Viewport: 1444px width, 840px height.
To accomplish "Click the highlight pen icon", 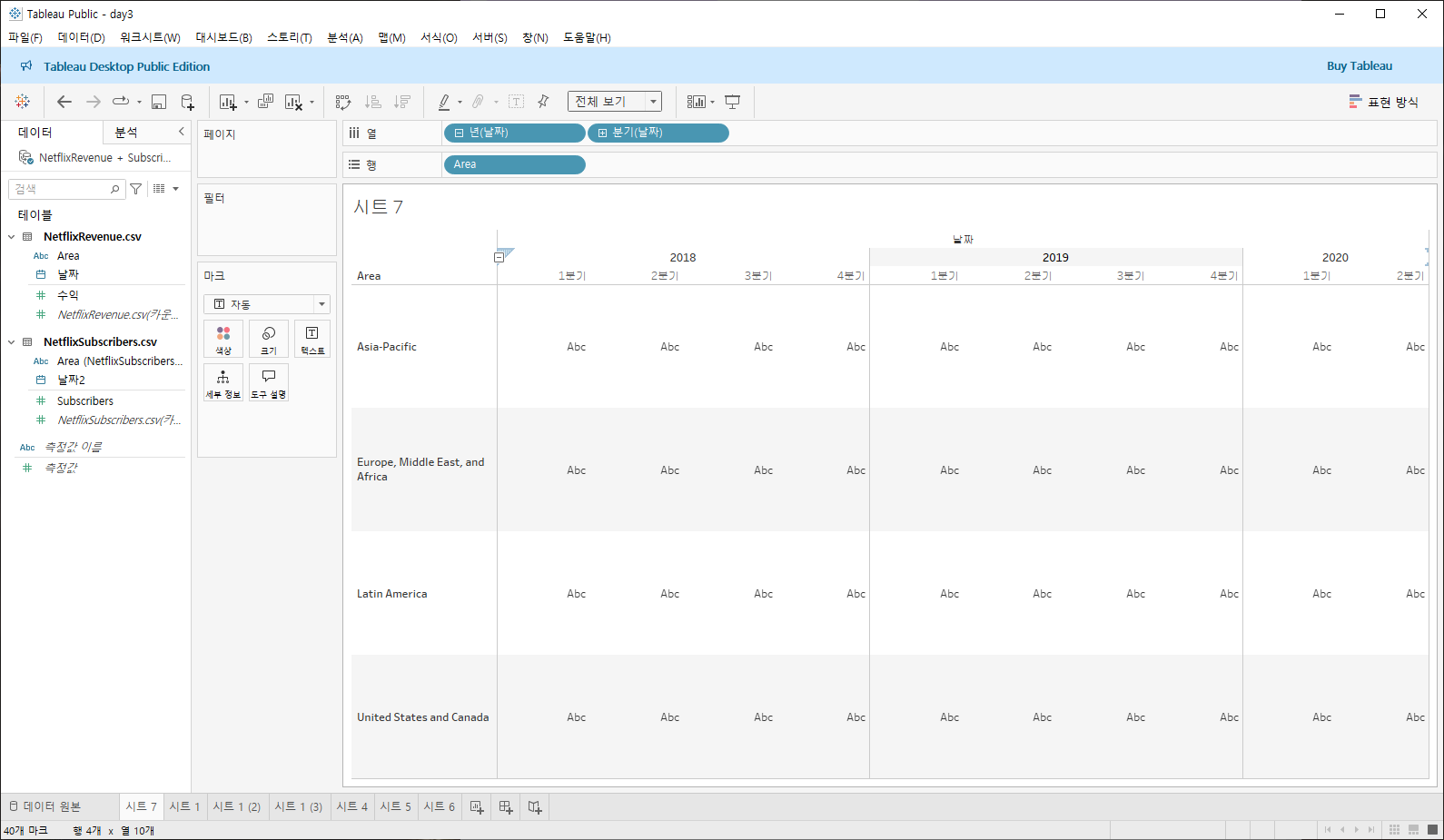I will click(444, 102).
